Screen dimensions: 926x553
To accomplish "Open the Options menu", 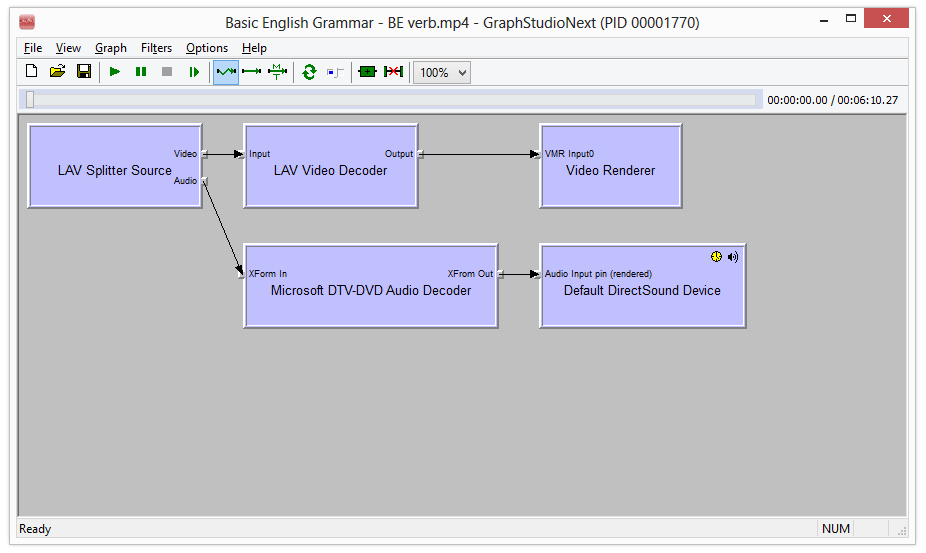I will pyautogui.click(x=207, y=48).
